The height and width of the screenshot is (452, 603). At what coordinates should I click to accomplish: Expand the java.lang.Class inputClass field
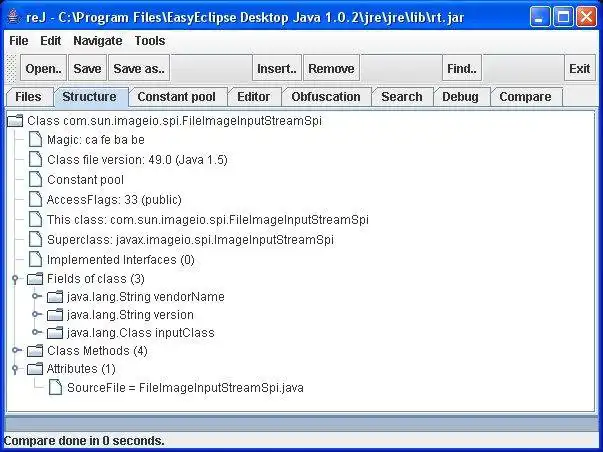[x=36, y=332]
